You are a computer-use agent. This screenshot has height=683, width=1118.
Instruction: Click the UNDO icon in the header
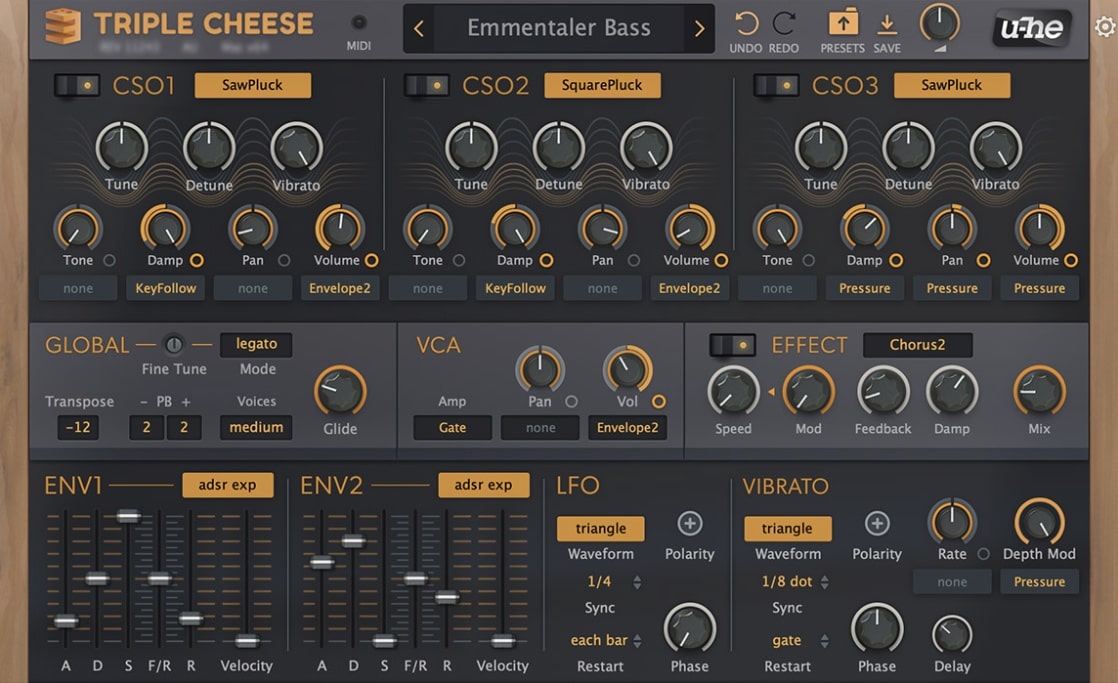tap(746, 25)
